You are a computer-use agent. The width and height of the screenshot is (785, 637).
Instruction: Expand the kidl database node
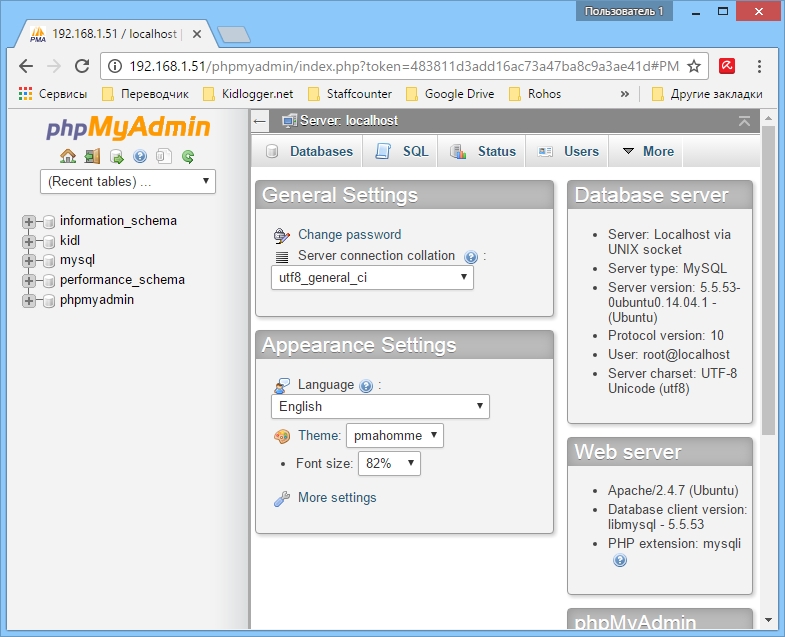(x=28, y=241)
